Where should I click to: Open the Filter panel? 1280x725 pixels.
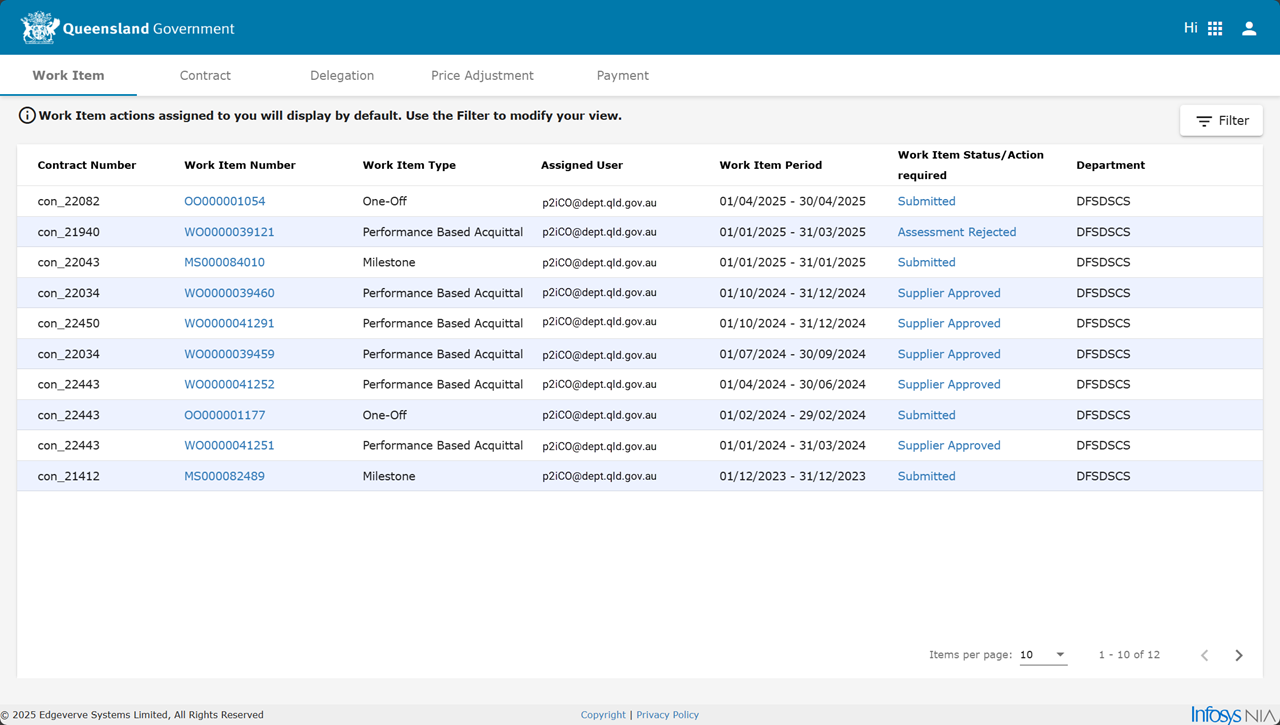1221,121
